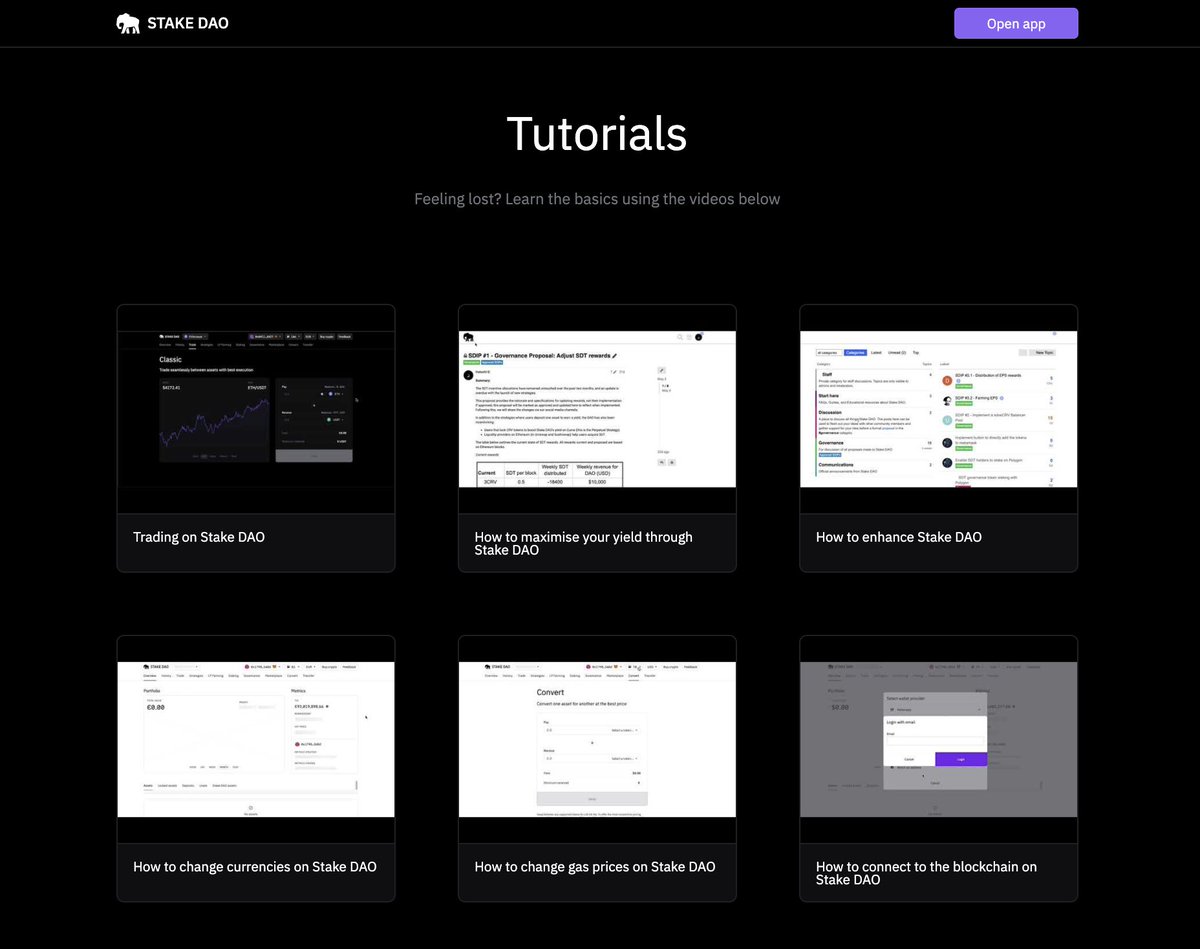1200x949 pixels.
Task: Click 'How to maximise your yield through Stake DAO' title
Action: pyautogui.click(x=584, y=543)
